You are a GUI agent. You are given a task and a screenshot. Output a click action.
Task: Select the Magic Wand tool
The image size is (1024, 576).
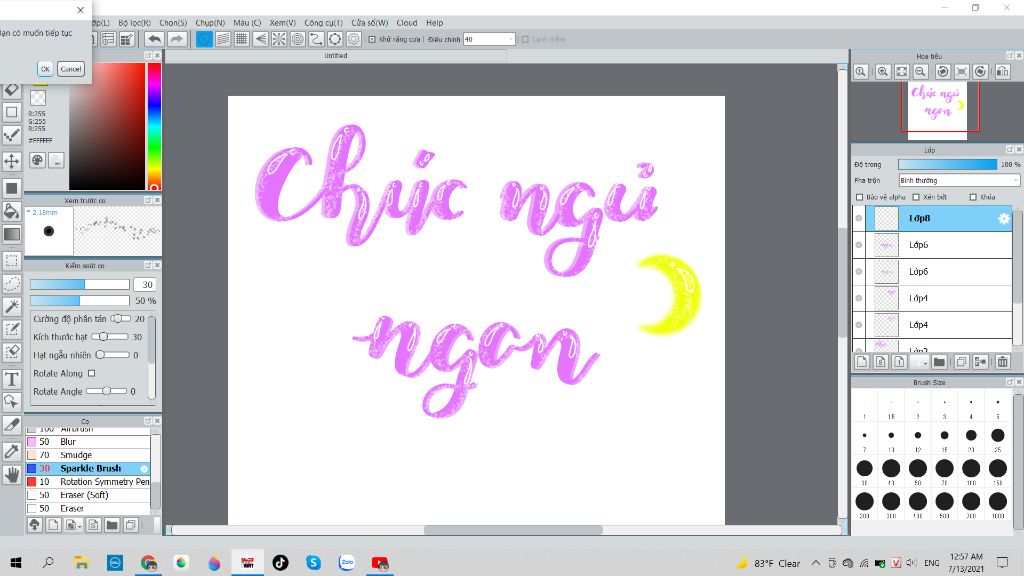point(12,306)
